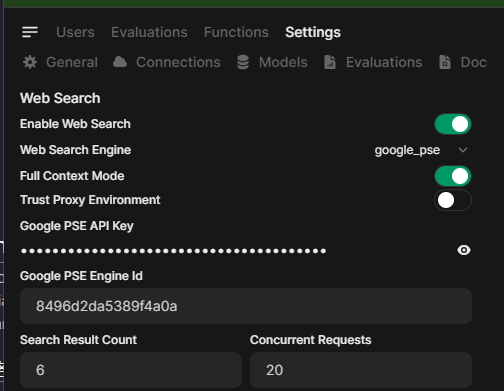Enable Trust Proxy Environment toggle
This screenshot has width=504, height=391.
(453, 200)
